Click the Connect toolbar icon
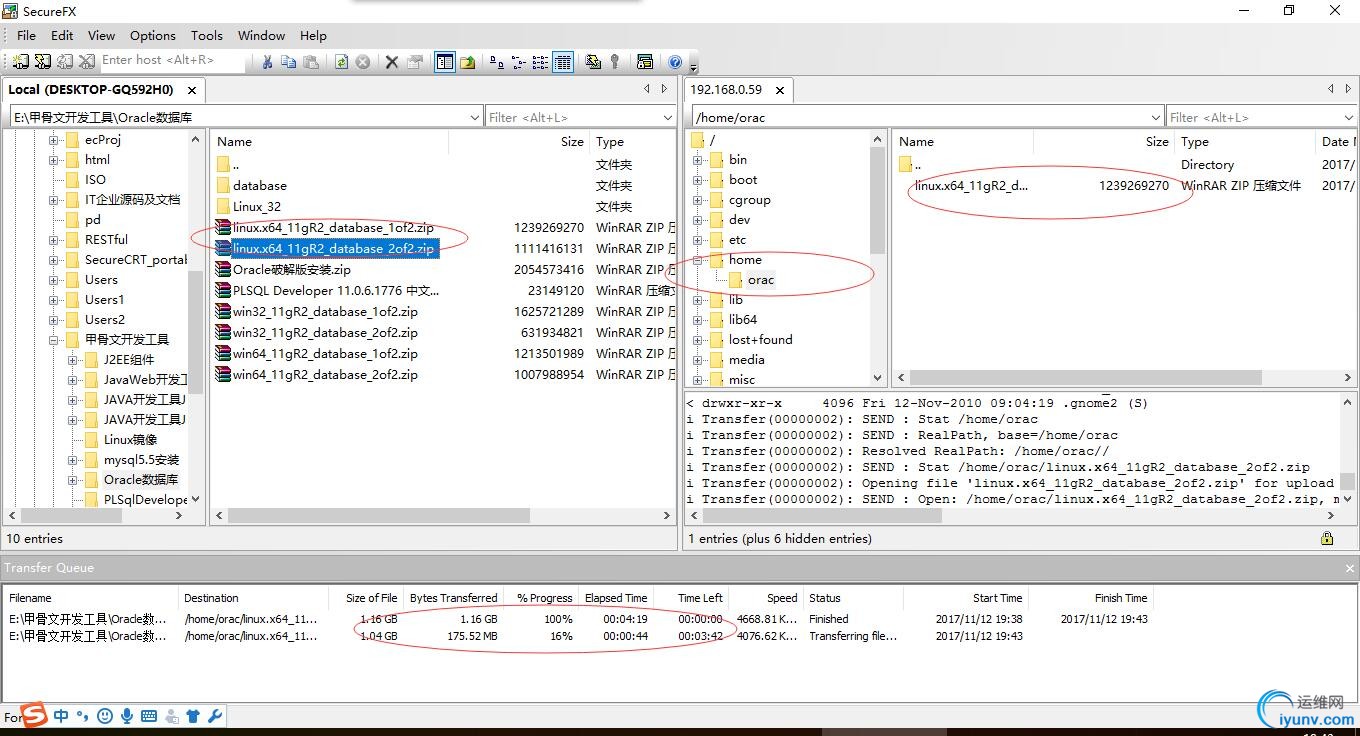Screen dimensions: 1360x736 tap(22, 61)
